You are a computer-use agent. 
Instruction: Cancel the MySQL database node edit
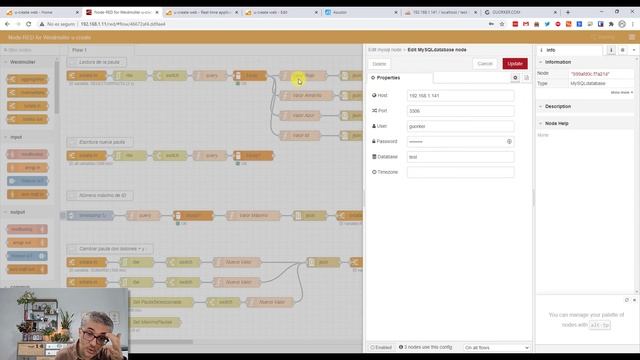(485, 64)
